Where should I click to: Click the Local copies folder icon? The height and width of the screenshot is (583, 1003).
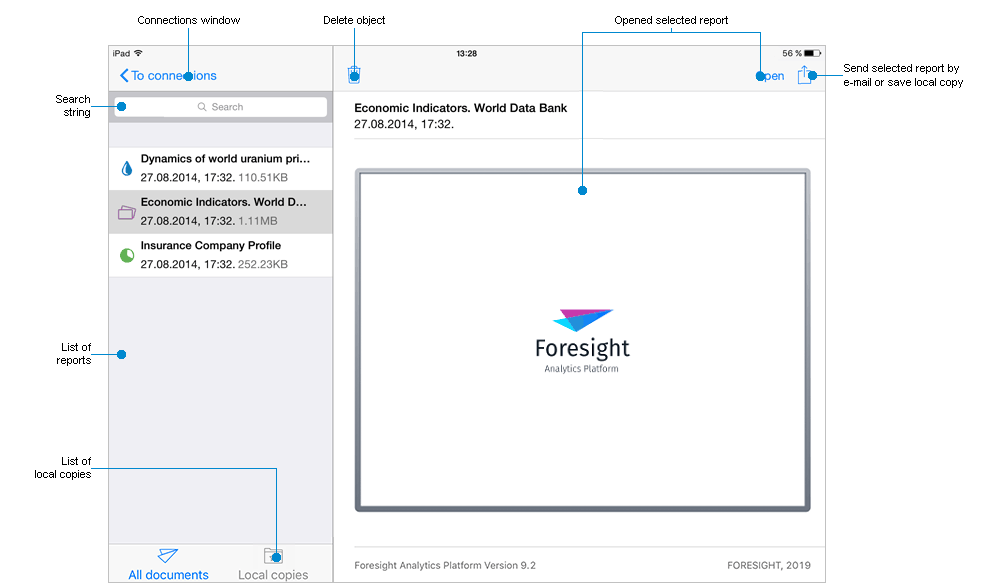click(273, 555)
